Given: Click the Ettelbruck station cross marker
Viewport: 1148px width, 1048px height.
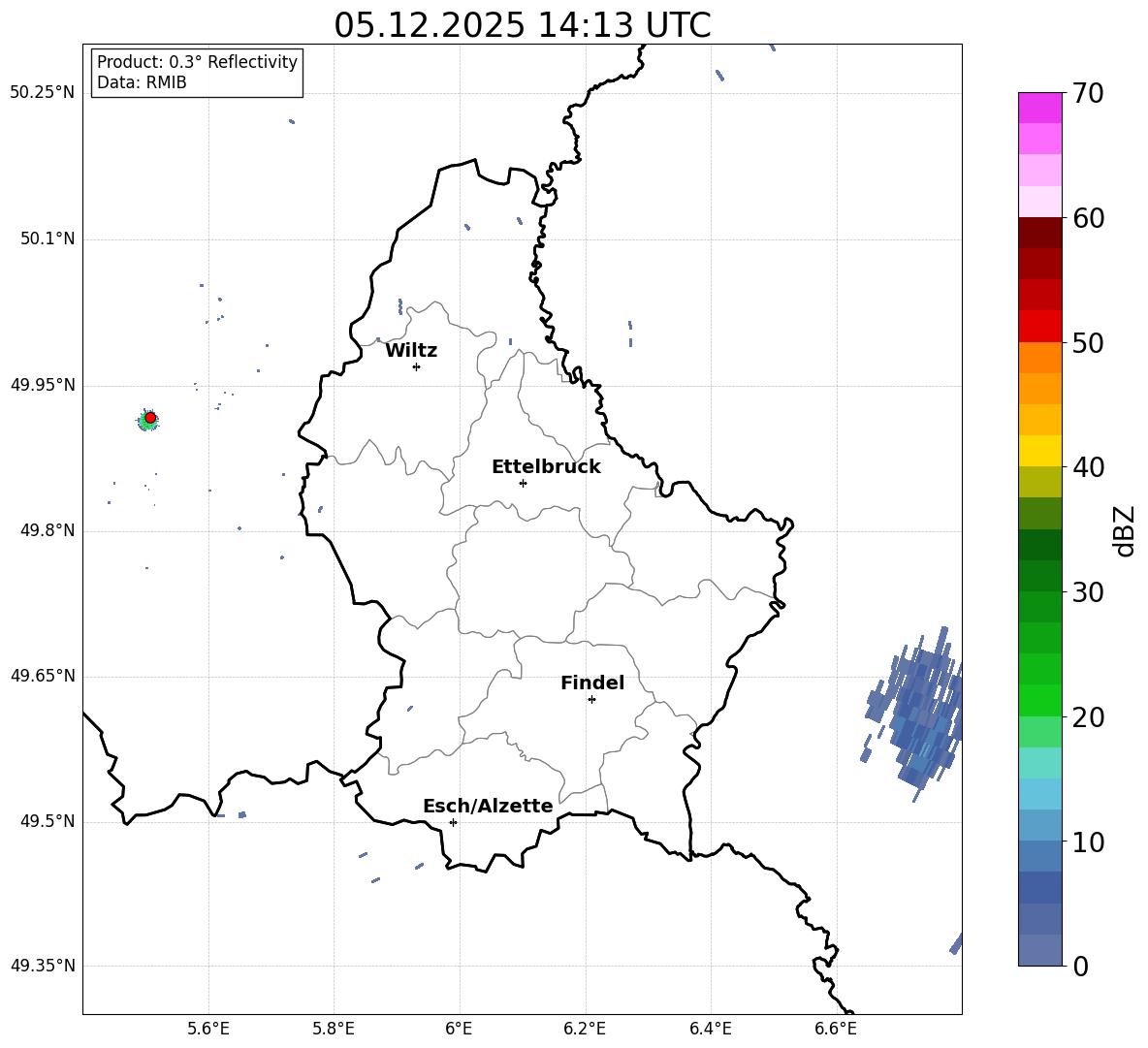Looking at the screenshot, I should (523, 483).
